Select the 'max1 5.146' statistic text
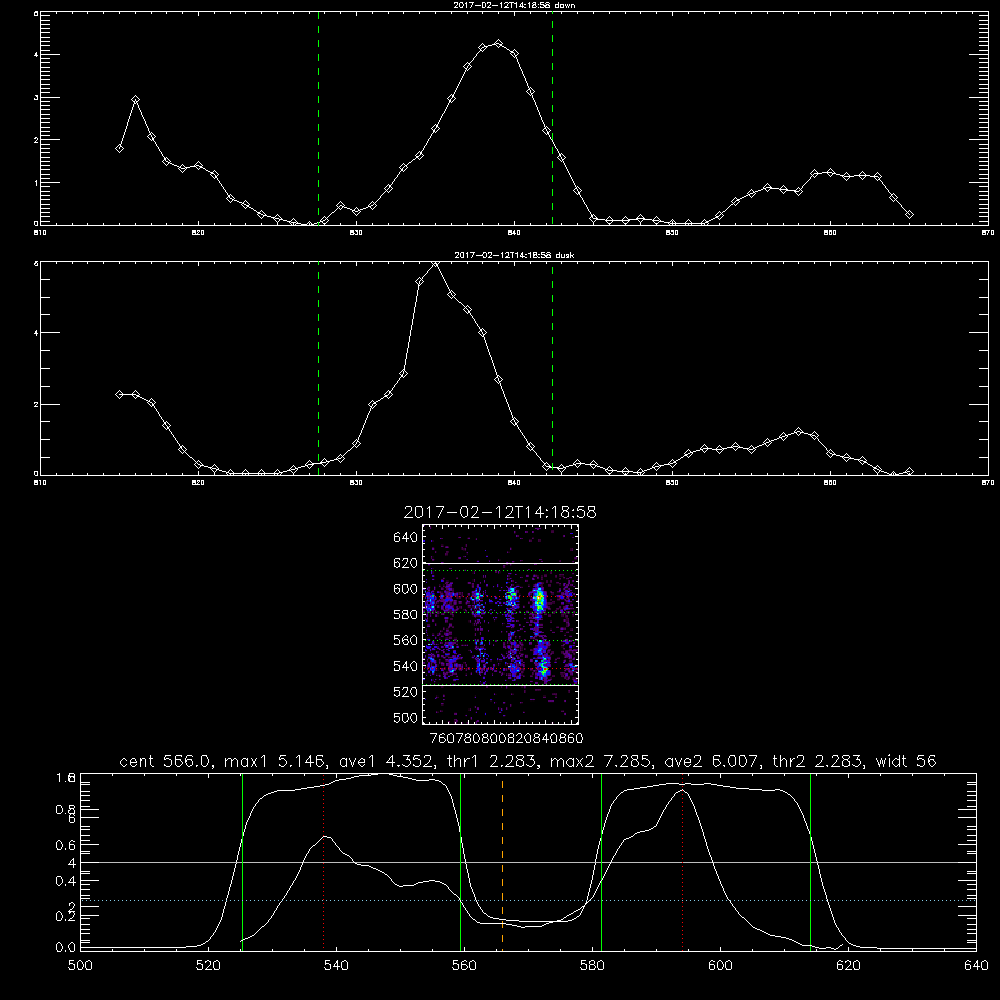The image size is (1000, 1000). (276, 761)
